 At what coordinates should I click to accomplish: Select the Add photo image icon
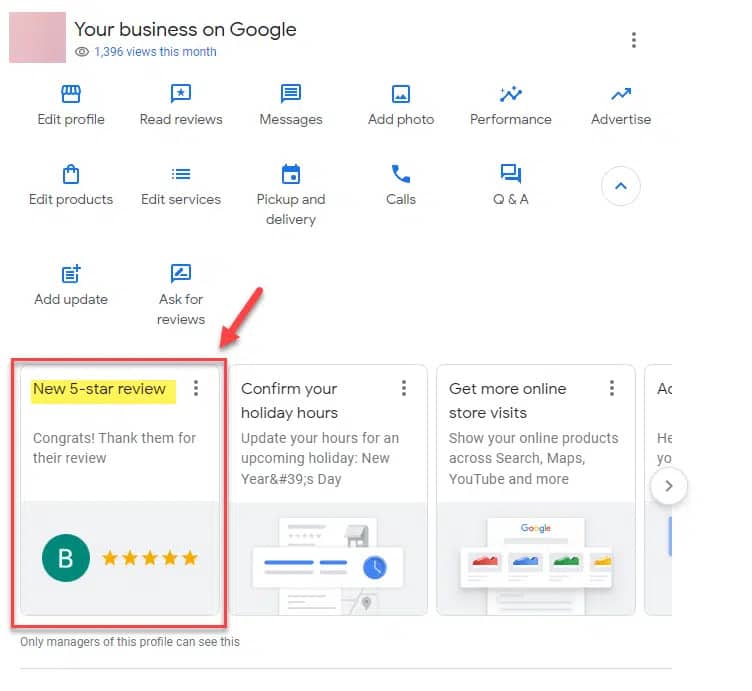(401, 94)
